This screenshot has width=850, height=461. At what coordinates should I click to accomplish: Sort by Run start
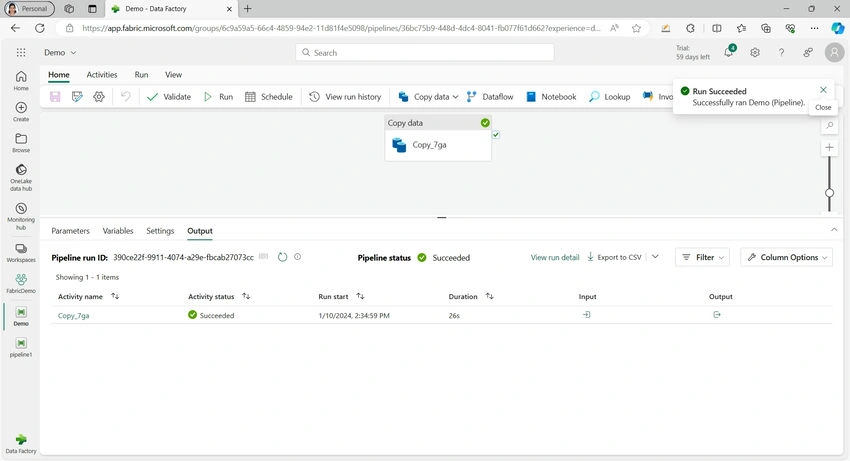click(360, 296)
